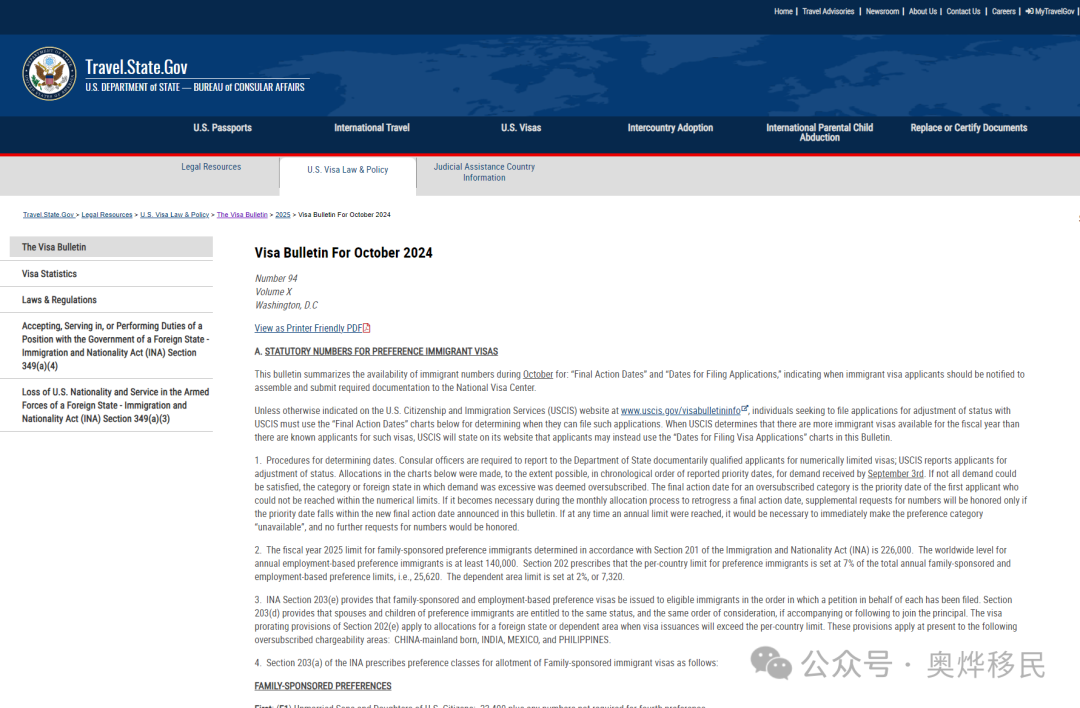Viewport: 1080px width, 708px height.
Task: Click the Number 94 text
Action: 276,278
